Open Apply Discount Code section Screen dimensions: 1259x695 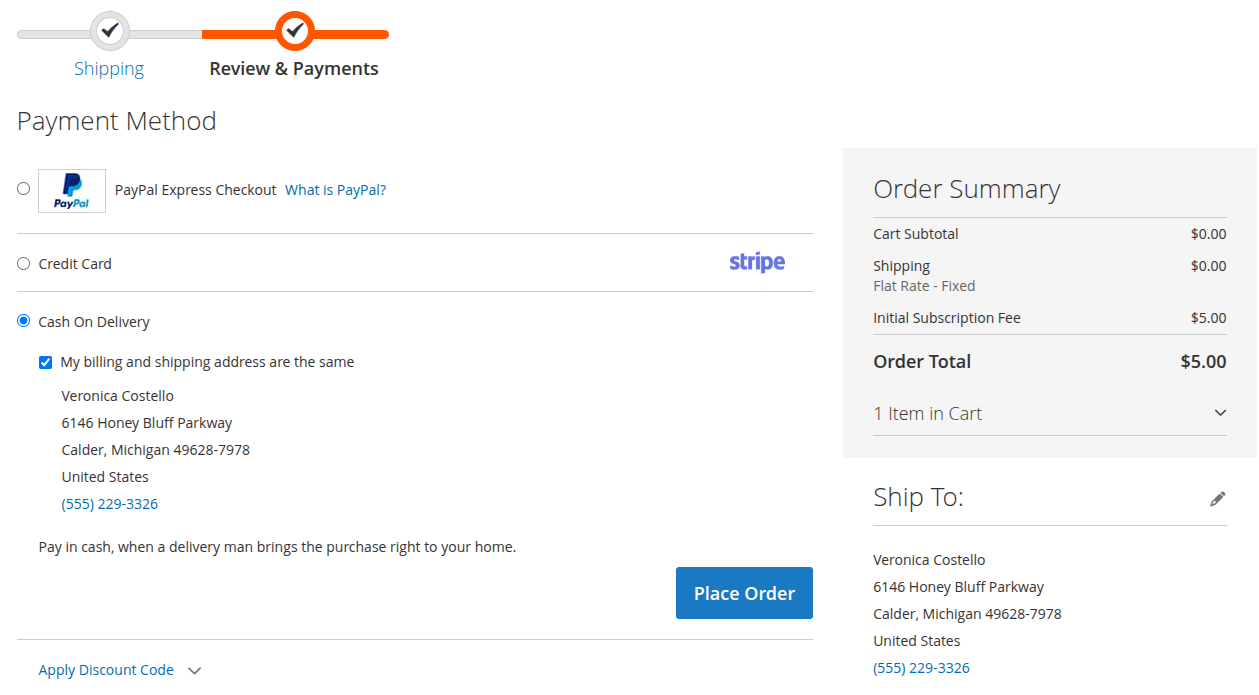point(106,670)
